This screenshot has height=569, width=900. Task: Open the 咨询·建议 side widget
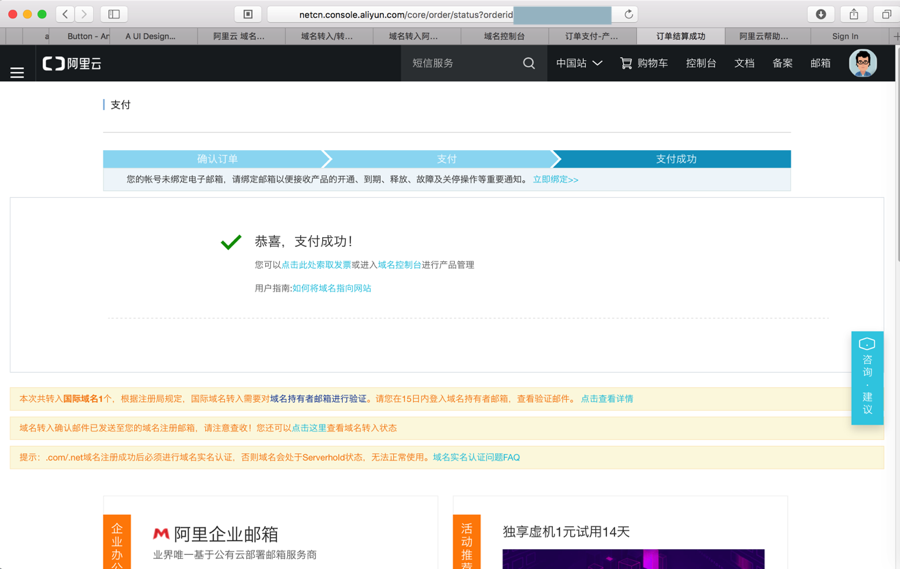[x=867, y=378]
